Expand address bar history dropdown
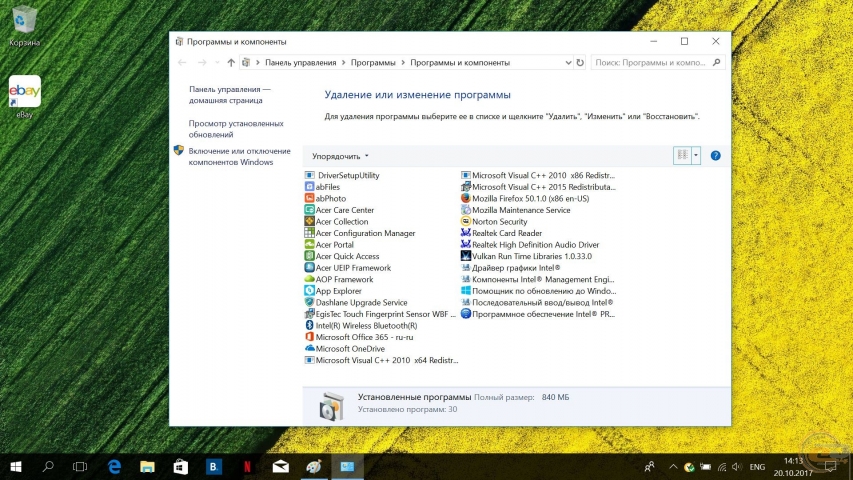Screen dimensions: 853x480 pyautogui.click(x=568, y=63)
